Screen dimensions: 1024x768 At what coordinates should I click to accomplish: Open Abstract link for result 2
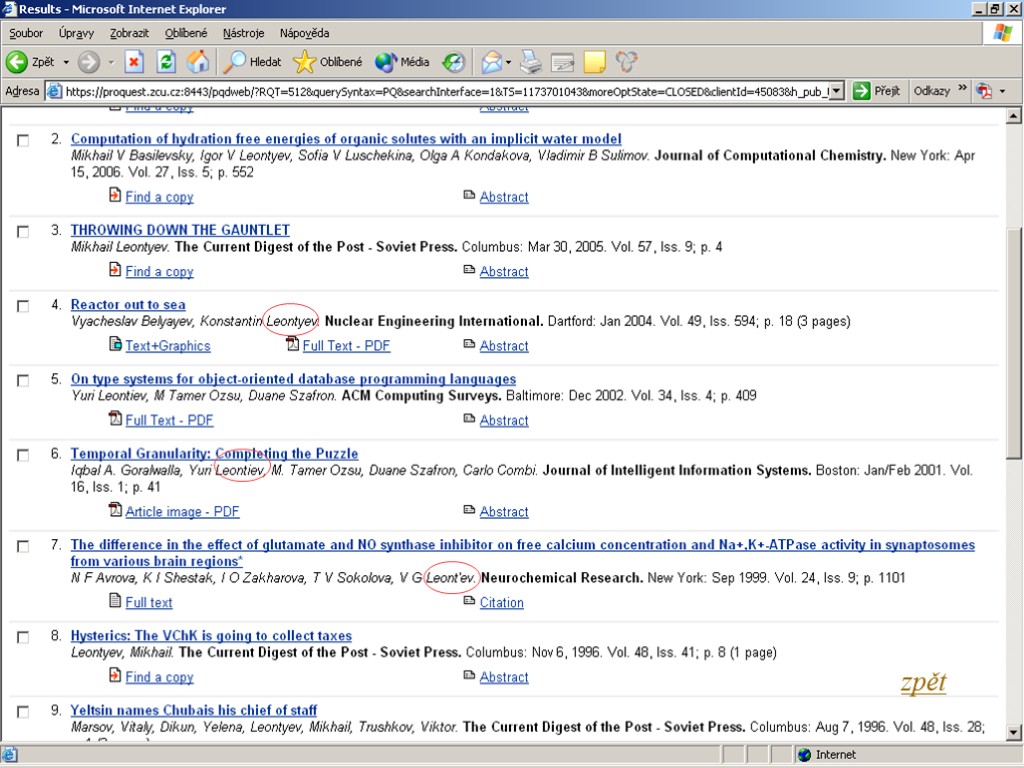[504, 197]
